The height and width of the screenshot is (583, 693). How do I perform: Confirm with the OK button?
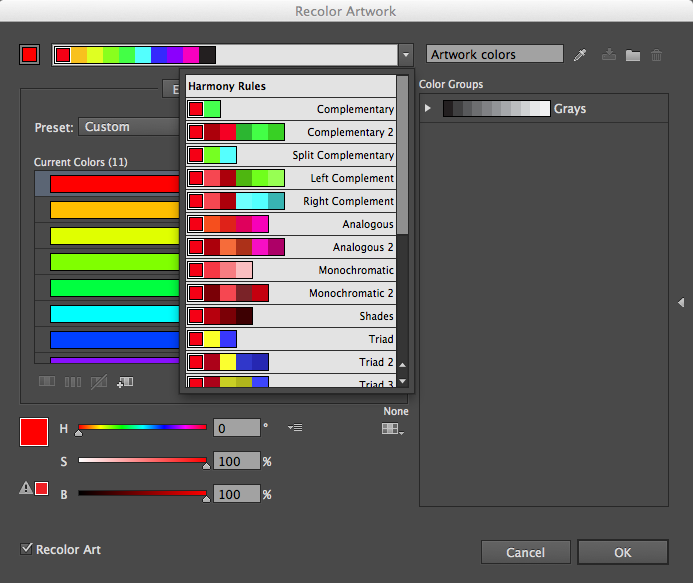tap(622, 552)
